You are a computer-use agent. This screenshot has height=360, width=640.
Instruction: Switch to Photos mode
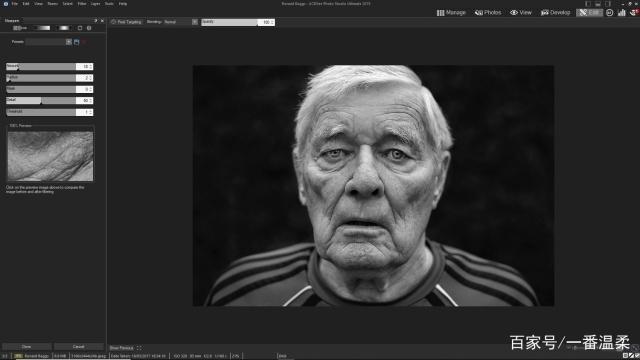tap(488, 13)
